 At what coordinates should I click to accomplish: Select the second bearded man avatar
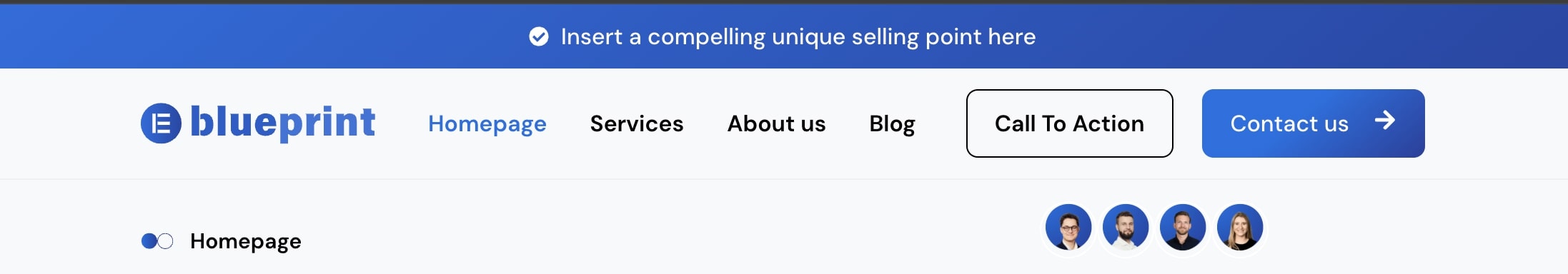[x=1126, y=228]
